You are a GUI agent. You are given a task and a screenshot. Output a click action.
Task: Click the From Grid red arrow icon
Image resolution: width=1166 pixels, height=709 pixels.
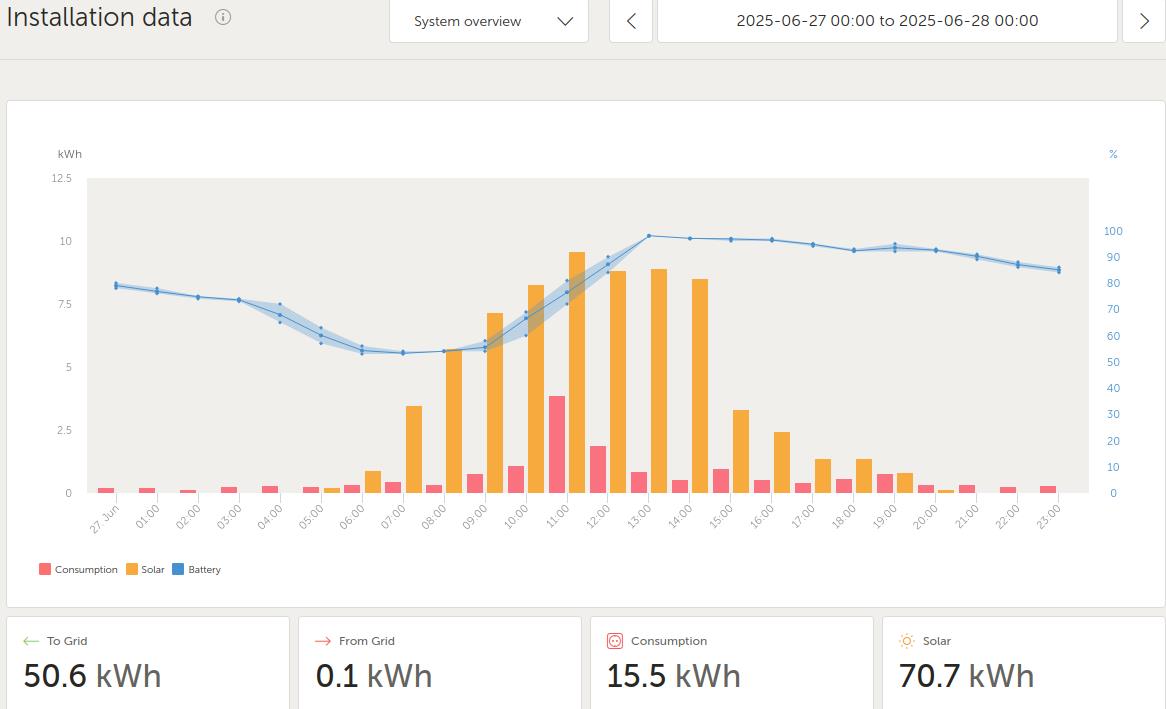[323, 641]
